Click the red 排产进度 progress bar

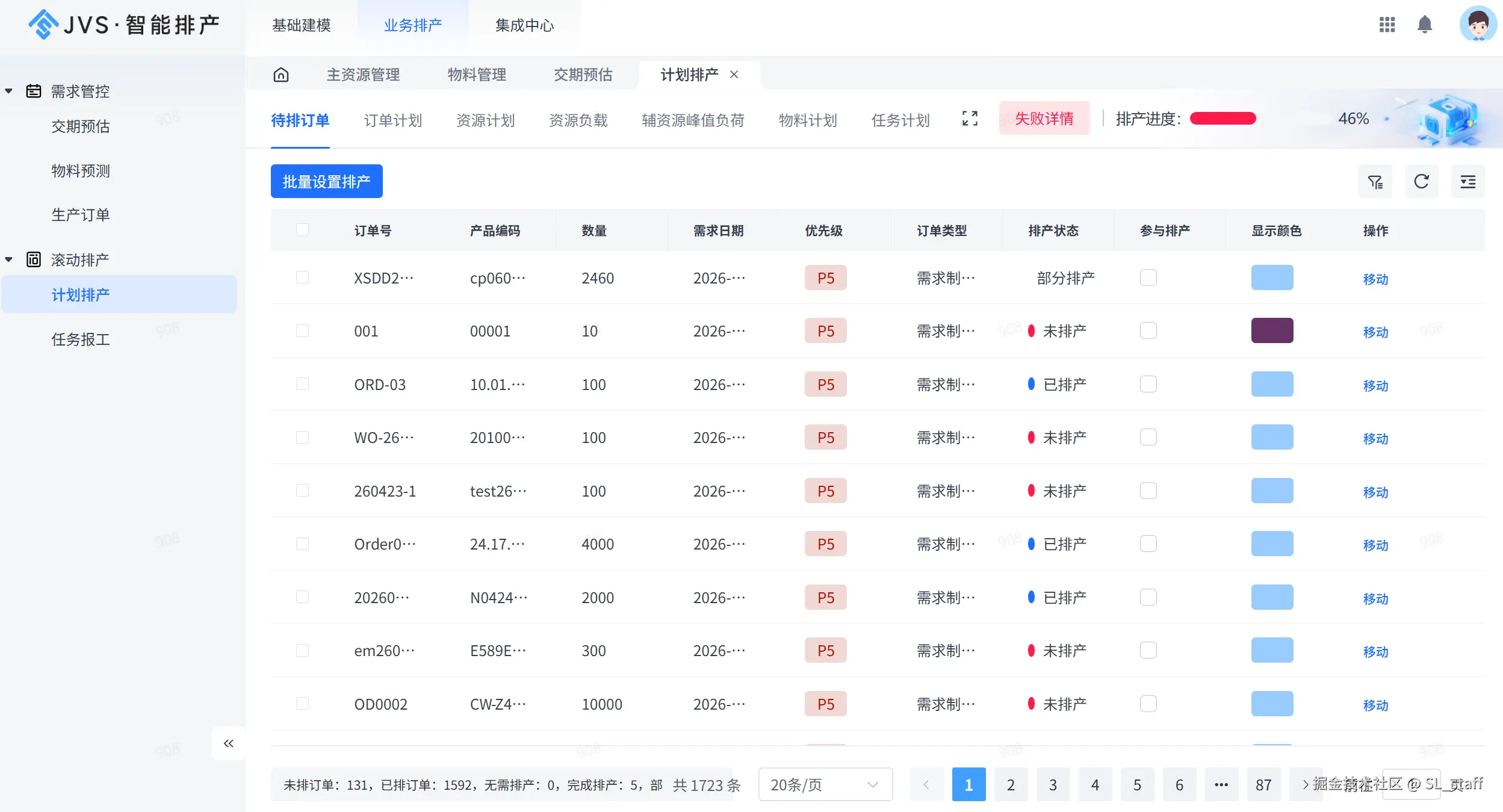[1223, 119]
